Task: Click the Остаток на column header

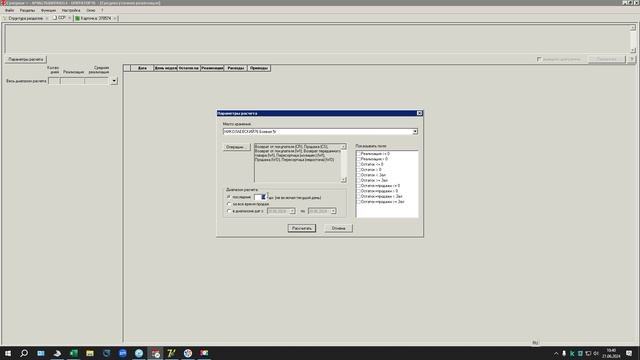Action: (x=189, y=68)
